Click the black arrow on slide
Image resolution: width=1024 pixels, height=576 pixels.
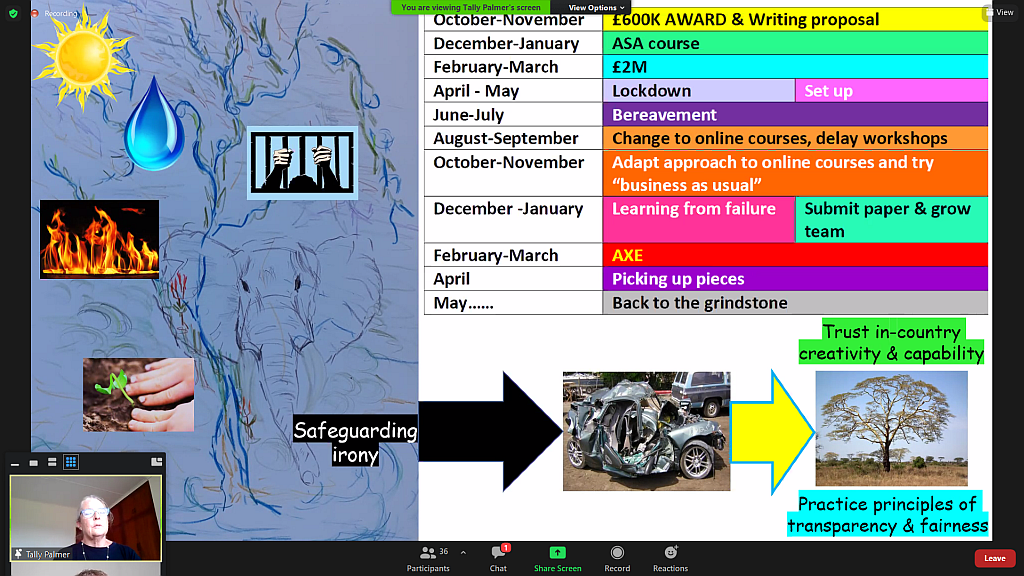tap(490, 431)
